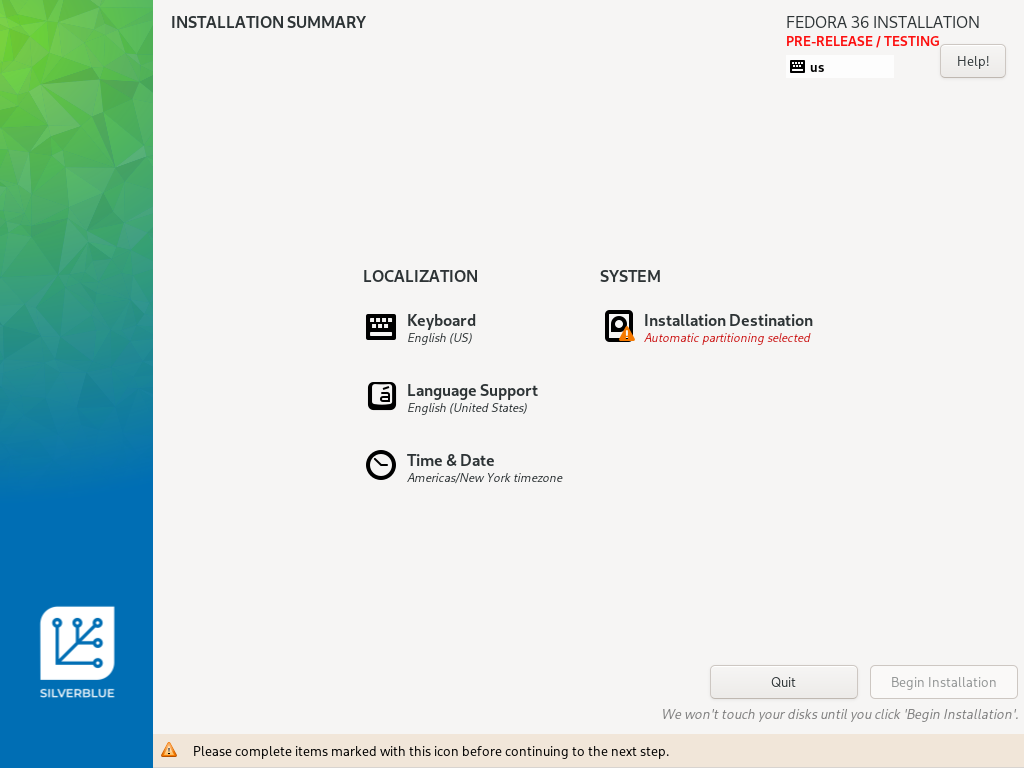Click 'English (United States)' language subtitle

467,408
